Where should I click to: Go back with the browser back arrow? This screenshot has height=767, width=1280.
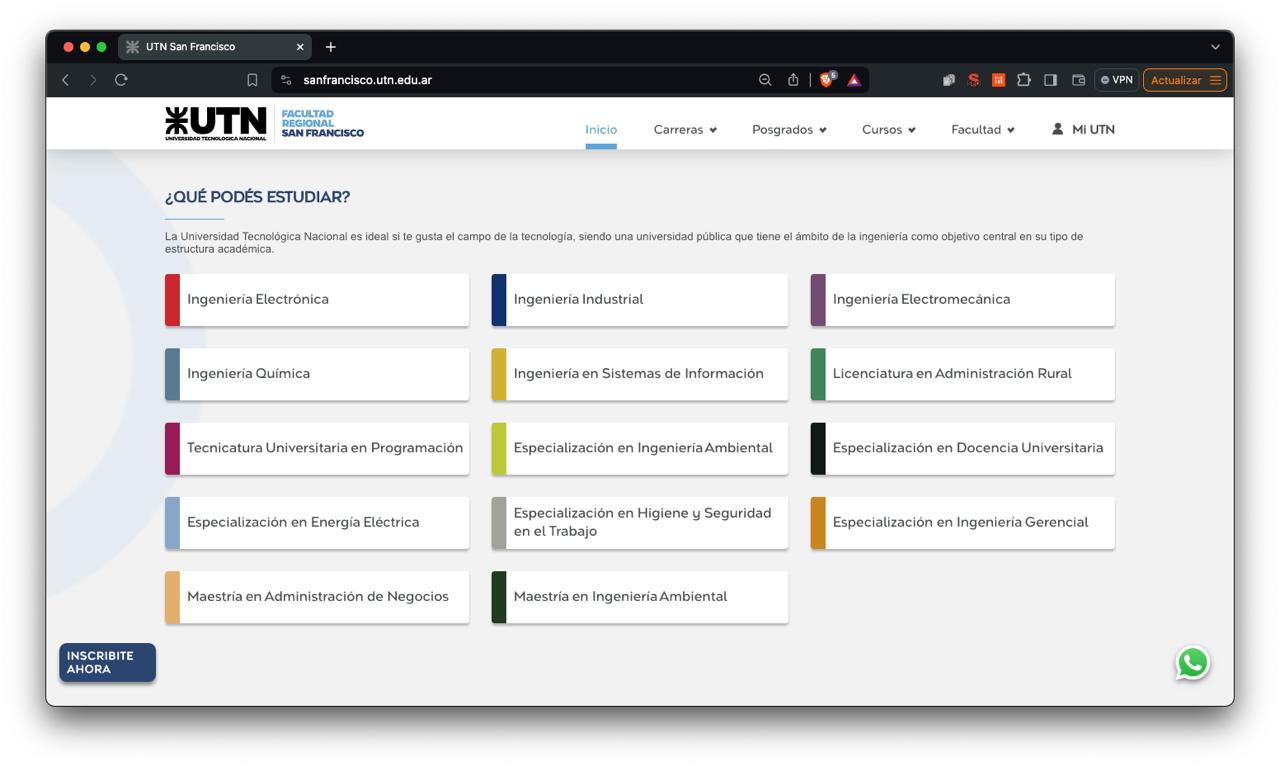click(65, 80)
